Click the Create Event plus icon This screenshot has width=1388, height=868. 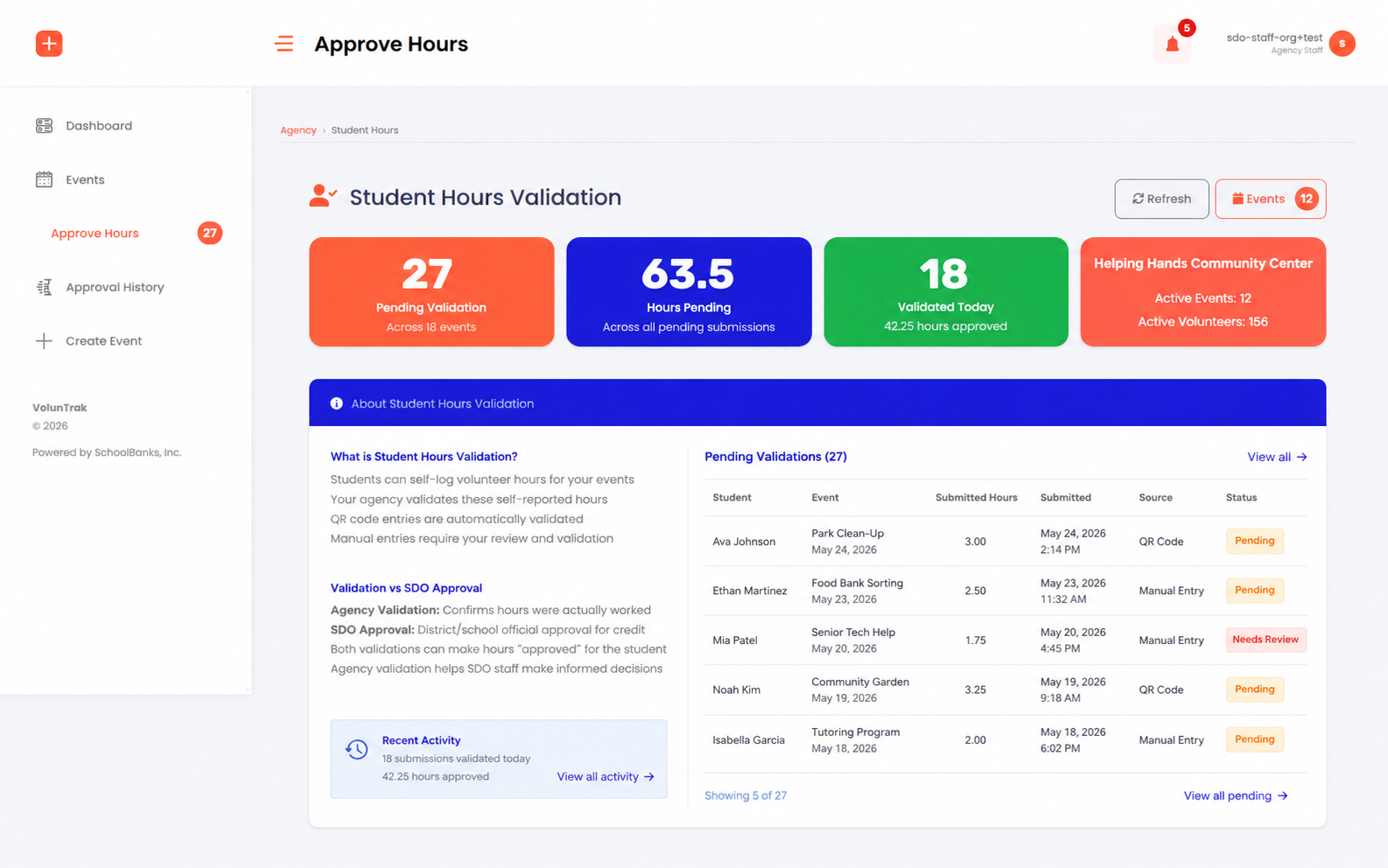point(44,341)
